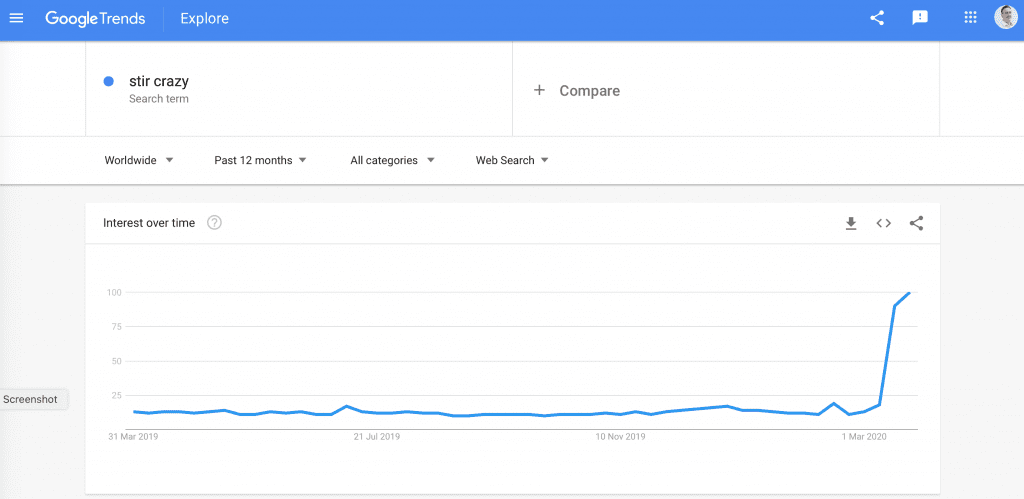Add a term with Compare
This screenshot has height=499, width=1024.
click(x=577, y=91)
